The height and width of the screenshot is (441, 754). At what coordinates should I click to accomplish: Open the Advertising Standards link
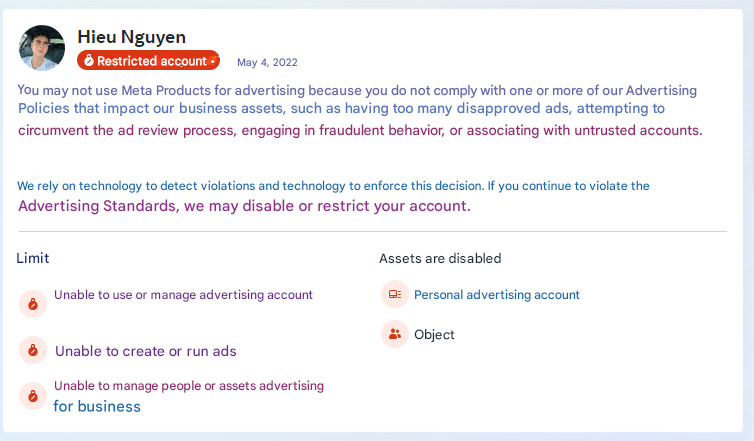pos(97,206)
